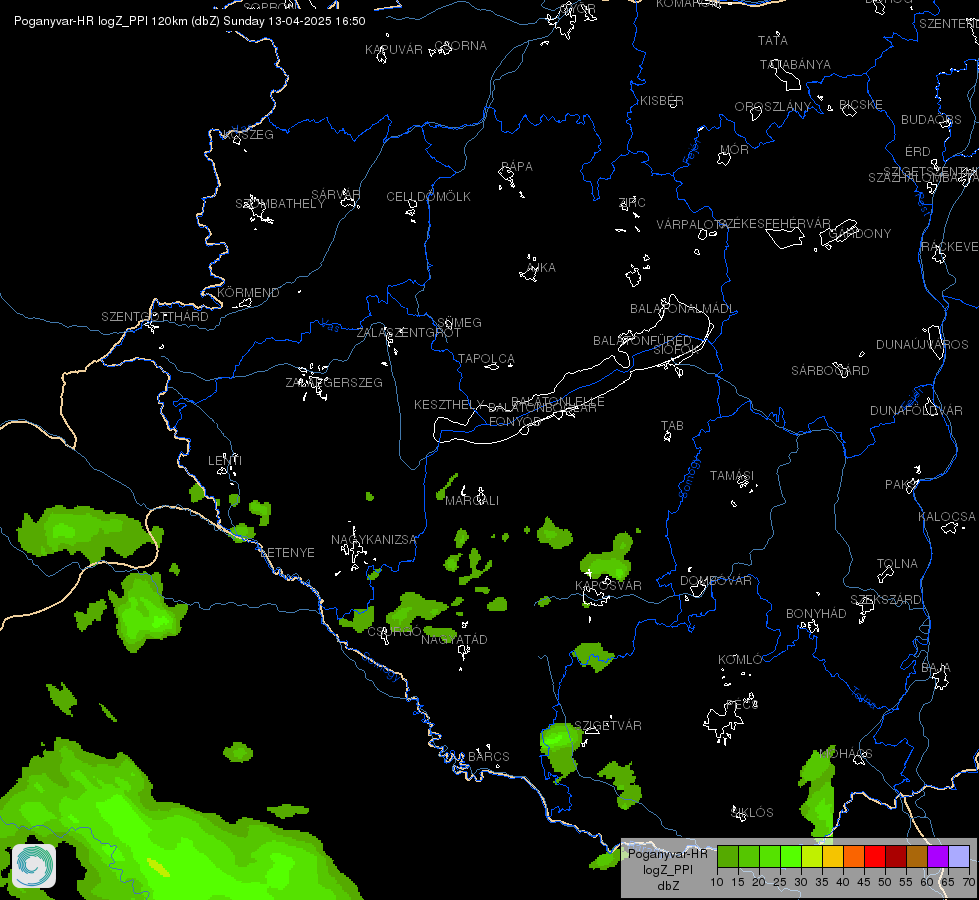Click the BALATONALMÁDI town label

pyautogui.click(x=682, y=309)
